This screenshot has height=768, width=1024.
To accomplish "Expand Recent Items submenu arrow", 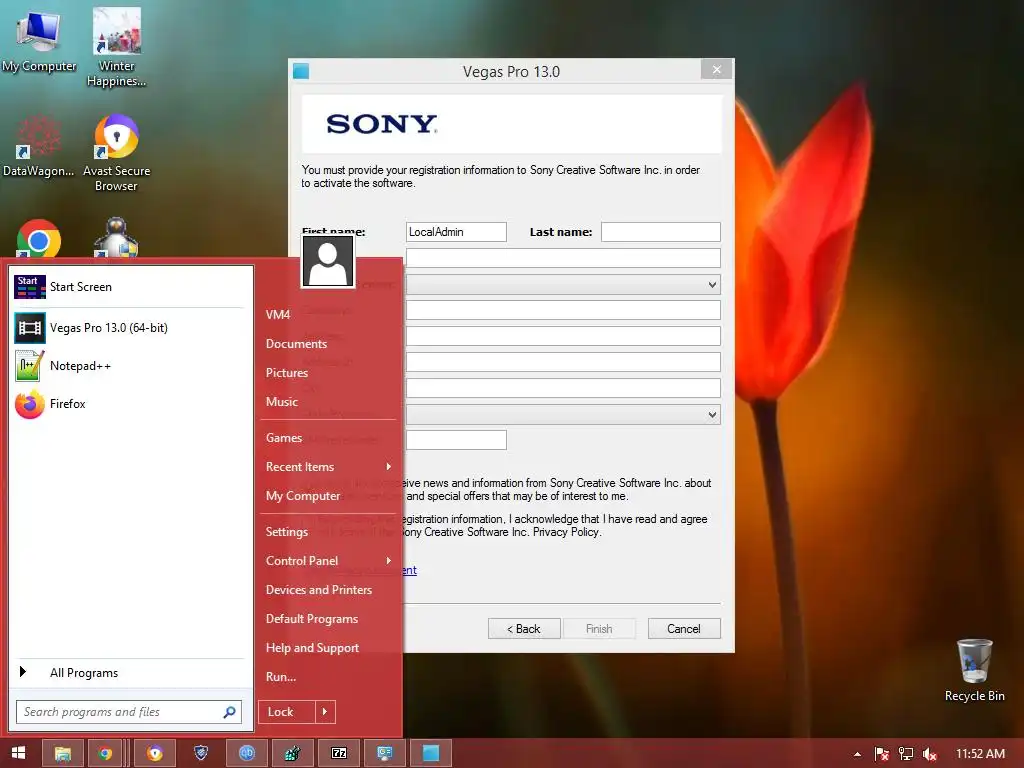I will [x=389, y=466].
